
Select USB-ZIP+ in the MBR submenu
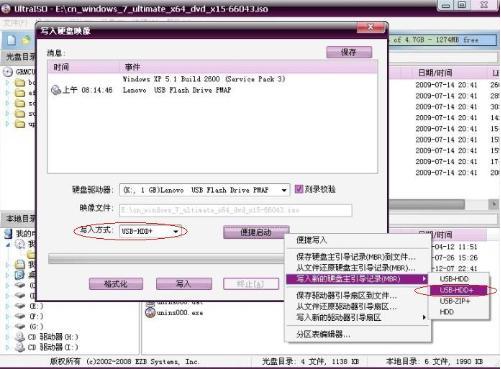pos(459,301)
